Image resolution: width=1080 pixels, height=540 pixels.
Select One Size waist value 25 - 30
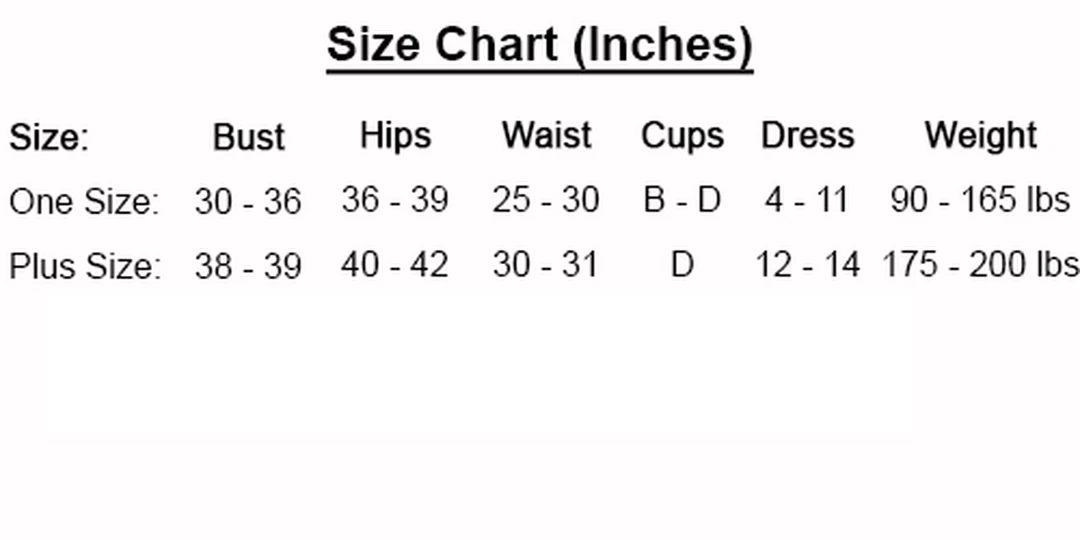pyautogui.click(x=545, y=200)
